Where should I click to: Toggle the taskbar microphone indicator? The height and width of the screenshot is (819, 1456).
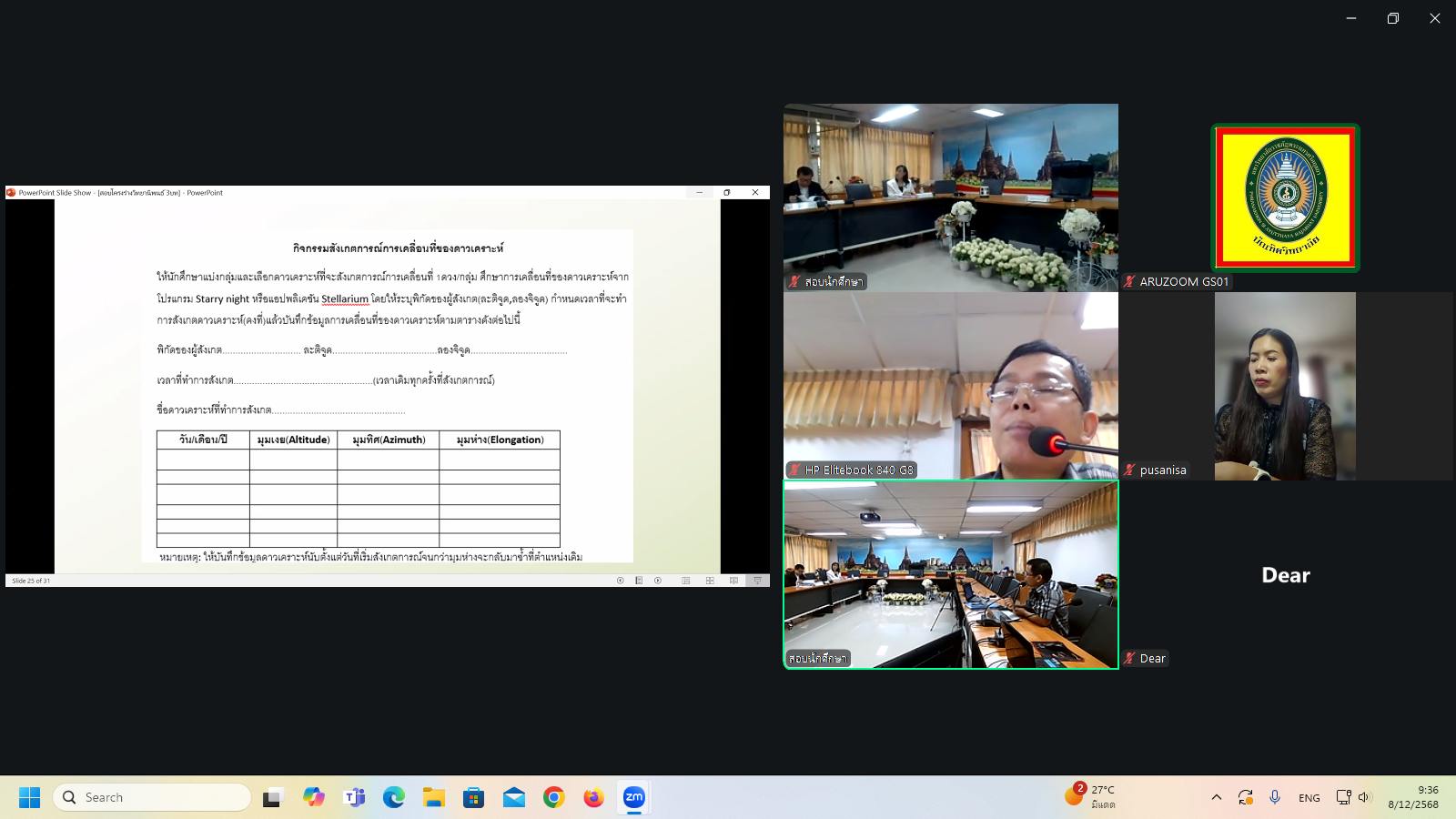[1275, 797]
